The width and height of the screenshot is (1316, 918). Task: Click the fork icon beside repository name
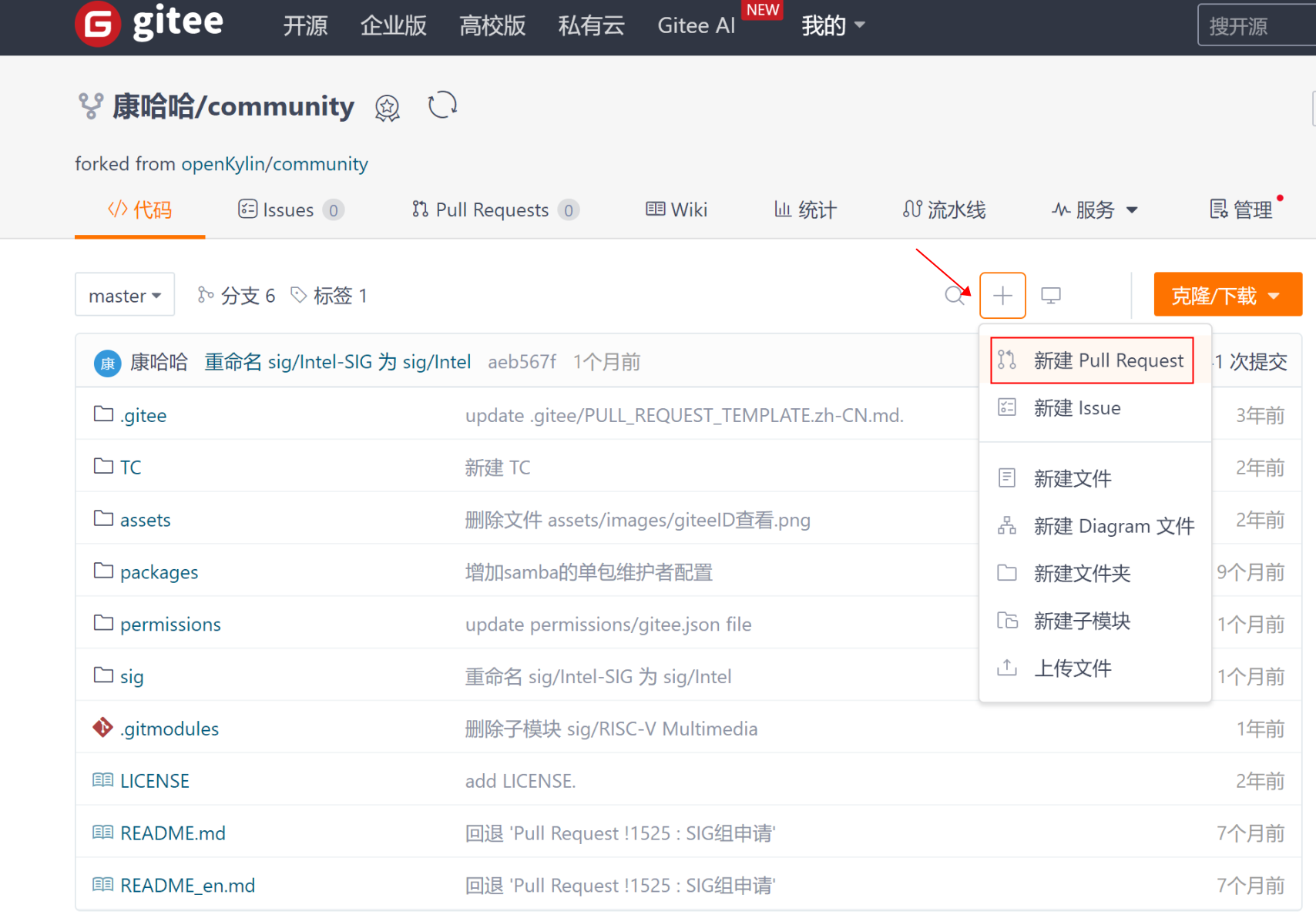[91, 106]
